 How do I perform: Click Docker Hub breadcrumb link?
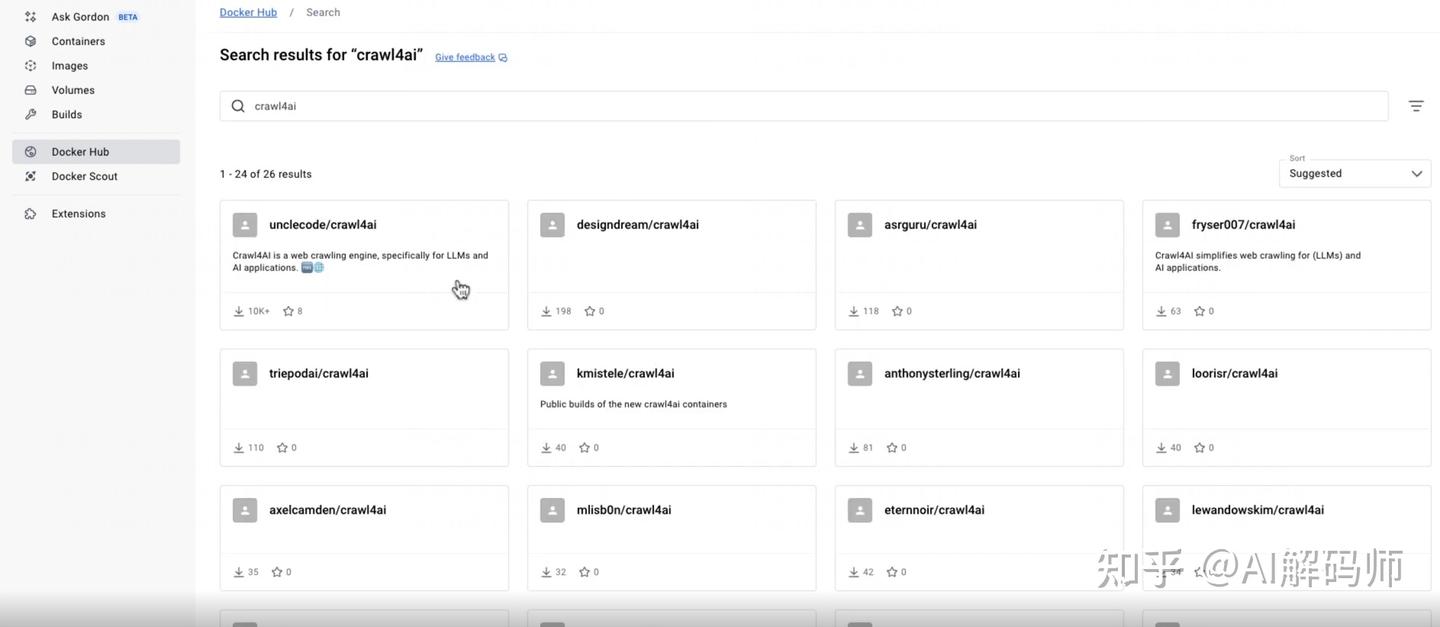tap(248, 12)
